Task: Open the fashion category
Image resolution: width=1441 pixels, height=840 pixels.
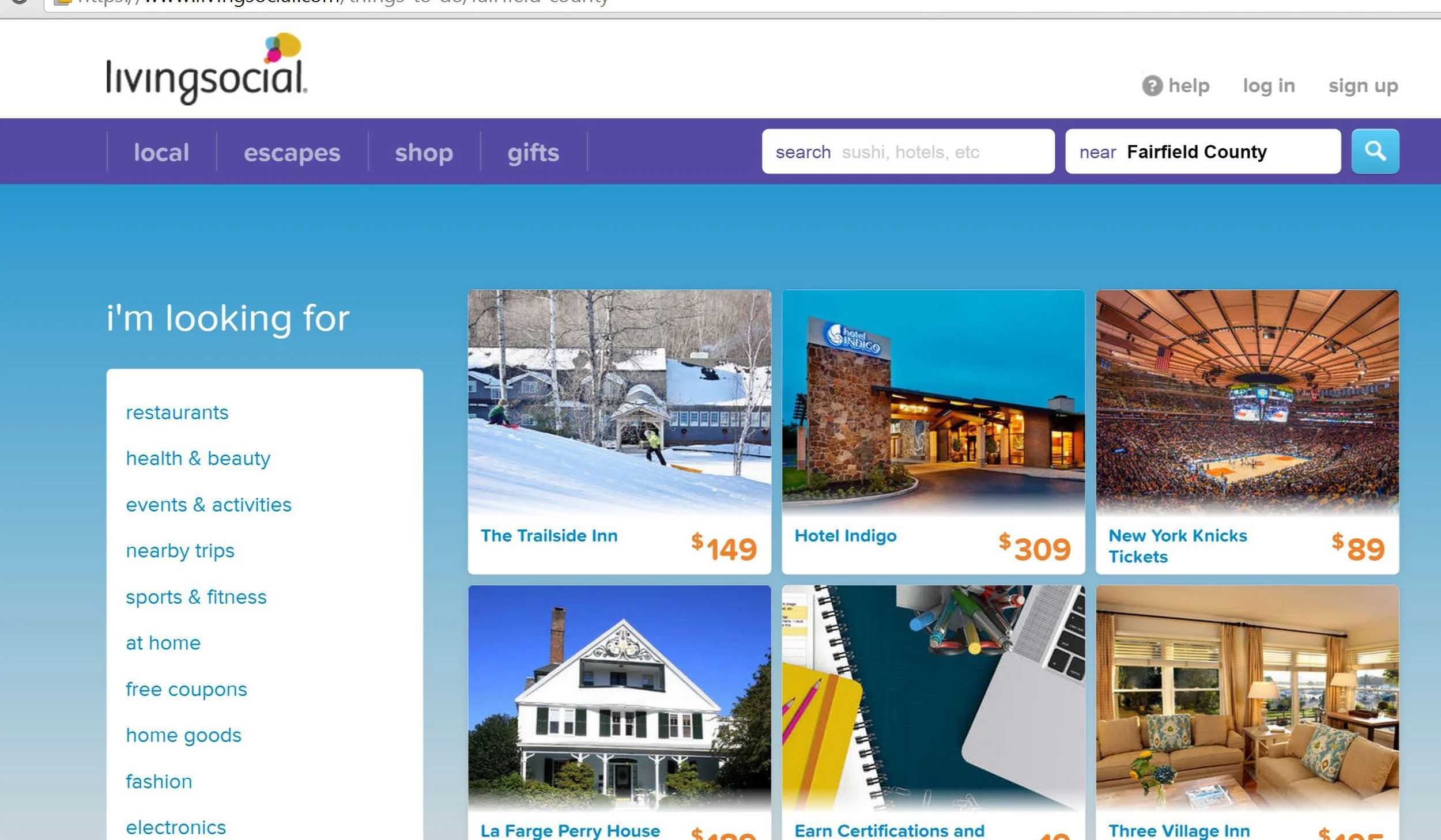Action: 159,781
